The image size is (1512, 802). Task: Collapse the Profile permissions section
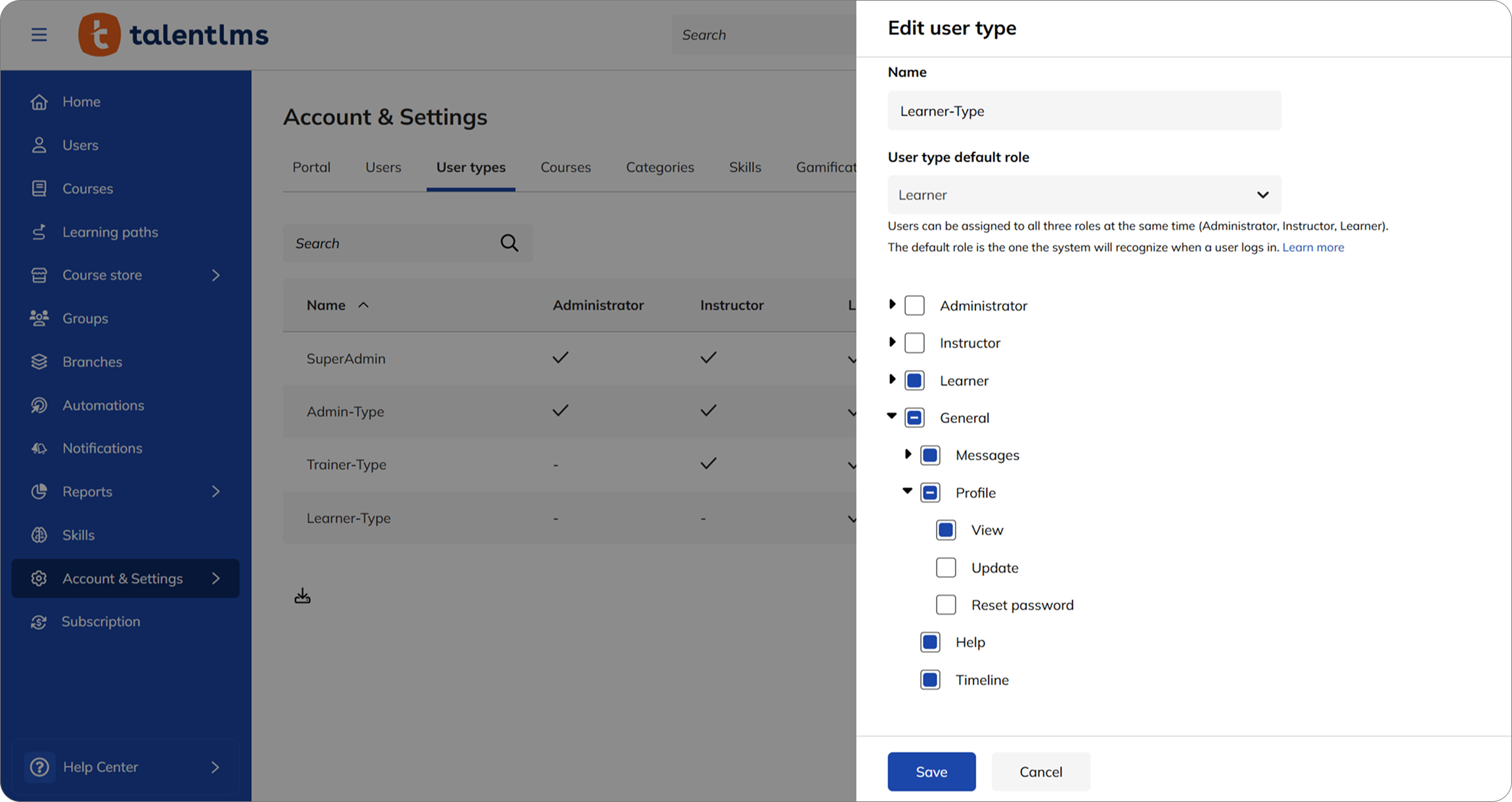(x=908, y=491)
